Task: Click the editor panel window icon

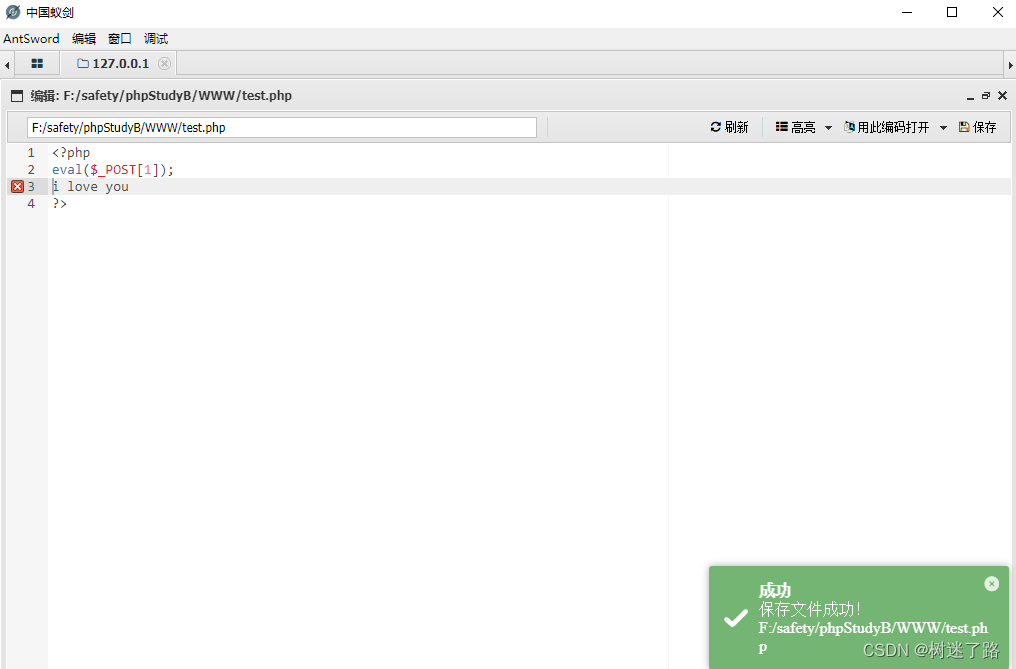Action: [17, 96]
